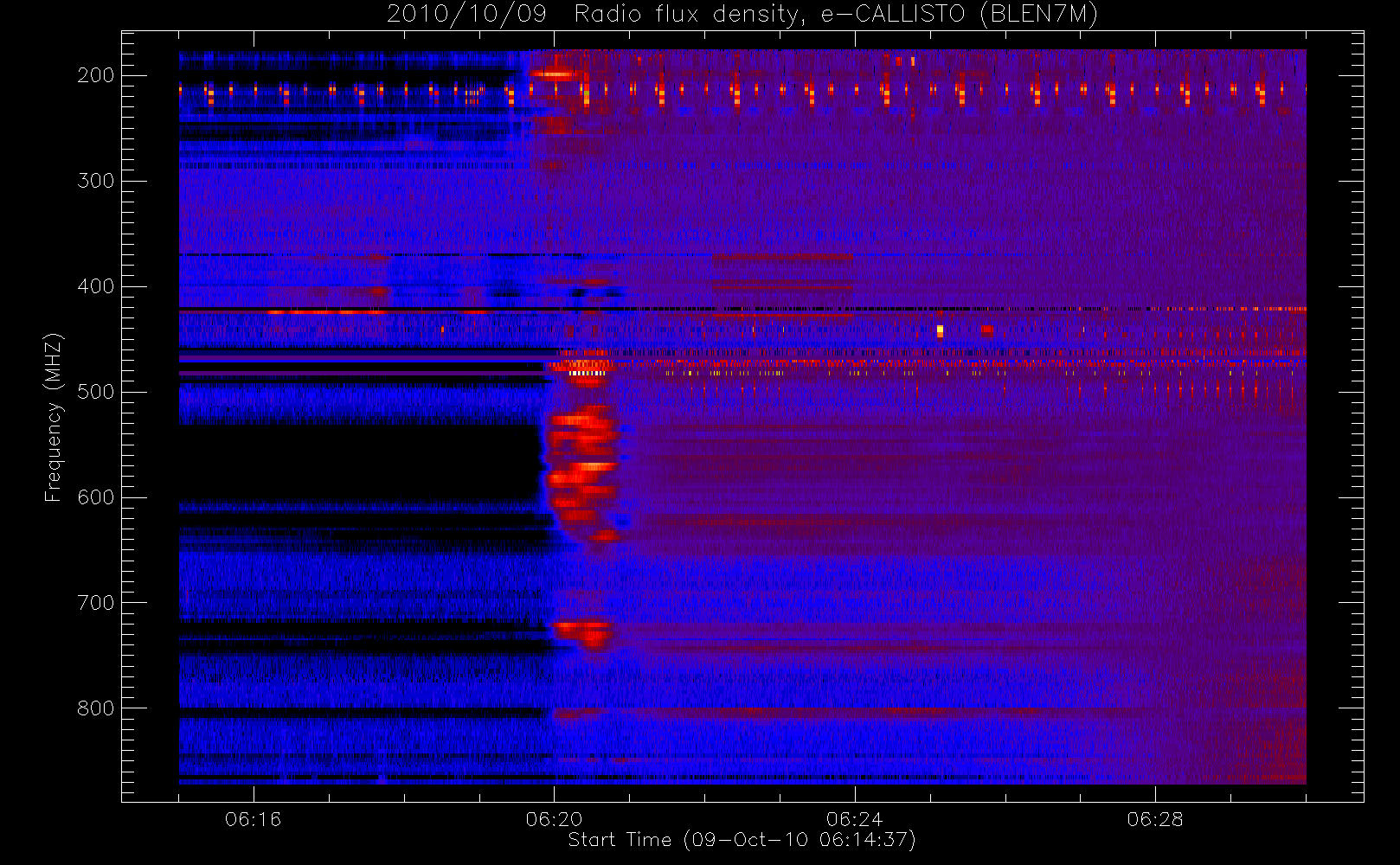Click the 06:28 time tick label
Image resolution: width=1400 pixels, height=865 pixels.
point(1155,819)
